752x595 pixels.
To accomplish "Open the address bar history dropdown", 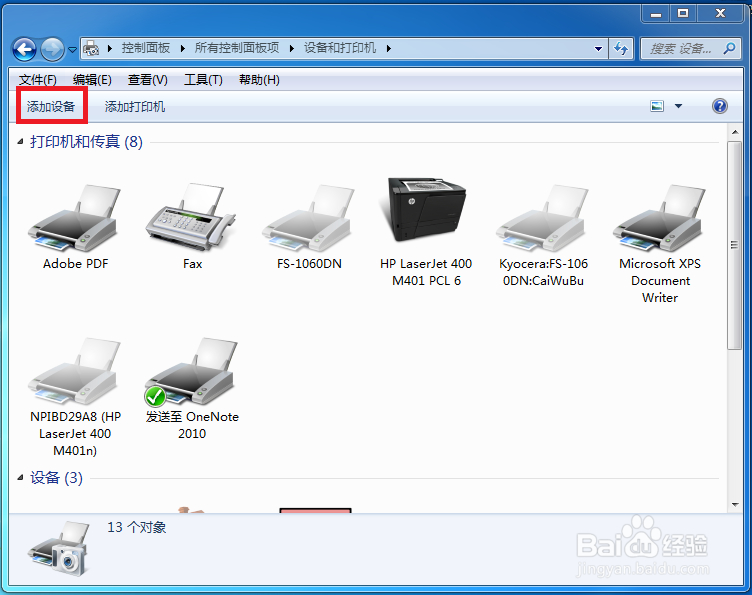I will [x=599, y=48].
